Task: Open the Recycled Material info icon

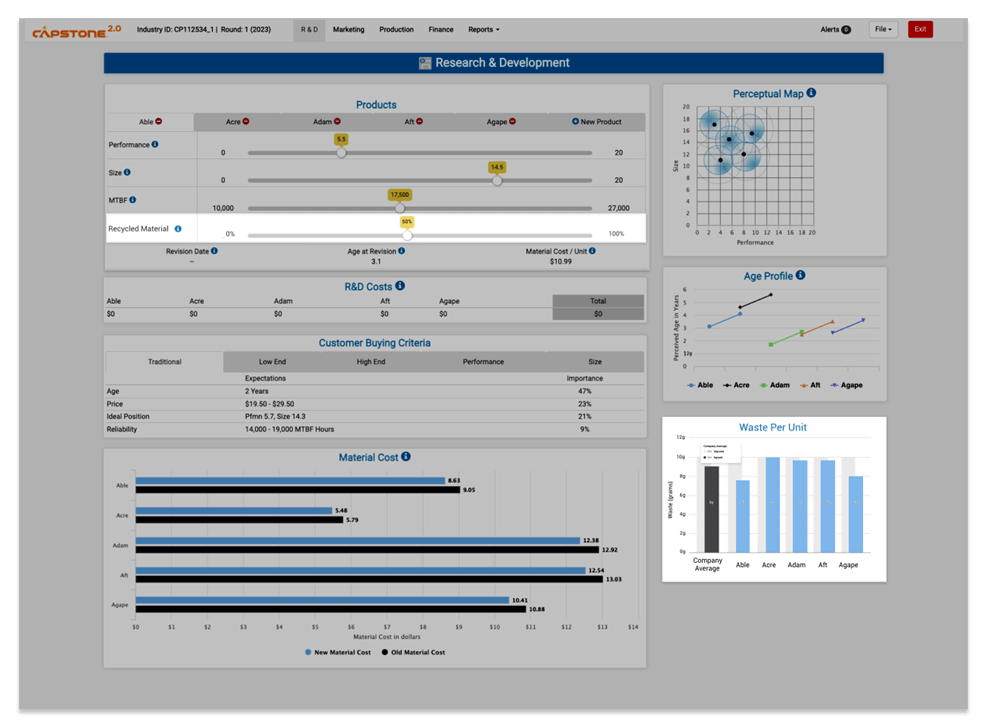Action: pos(179,228)
